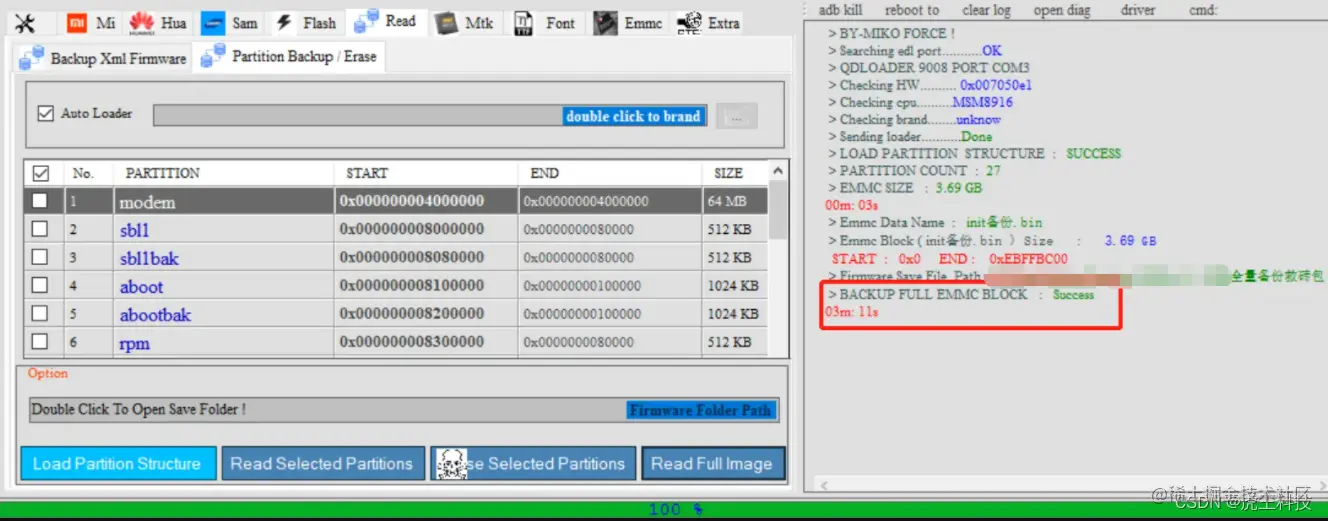1328x521 pixels.
Task: Click Erase Selected Partitions skull button
Action: click(x=531, y=464)
